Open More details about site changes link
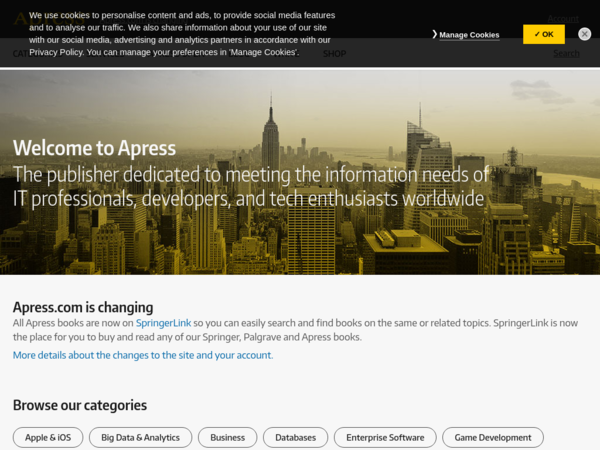600x450 pixels. [143, 355]
